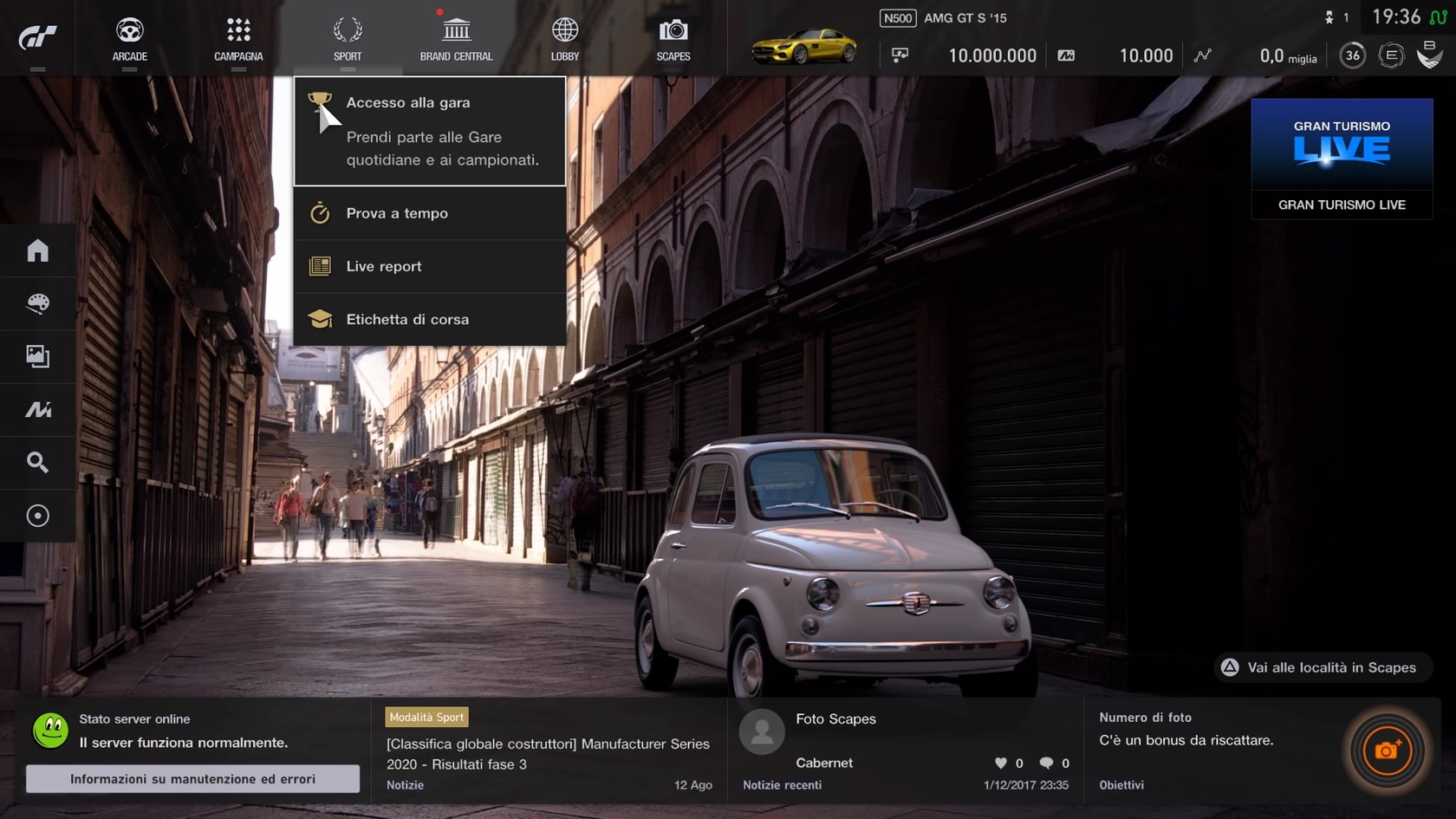This screenshot has height=819, width=1456.
Task: Click the Notizie label dated 12 Ago
Action: pos(405,785)
